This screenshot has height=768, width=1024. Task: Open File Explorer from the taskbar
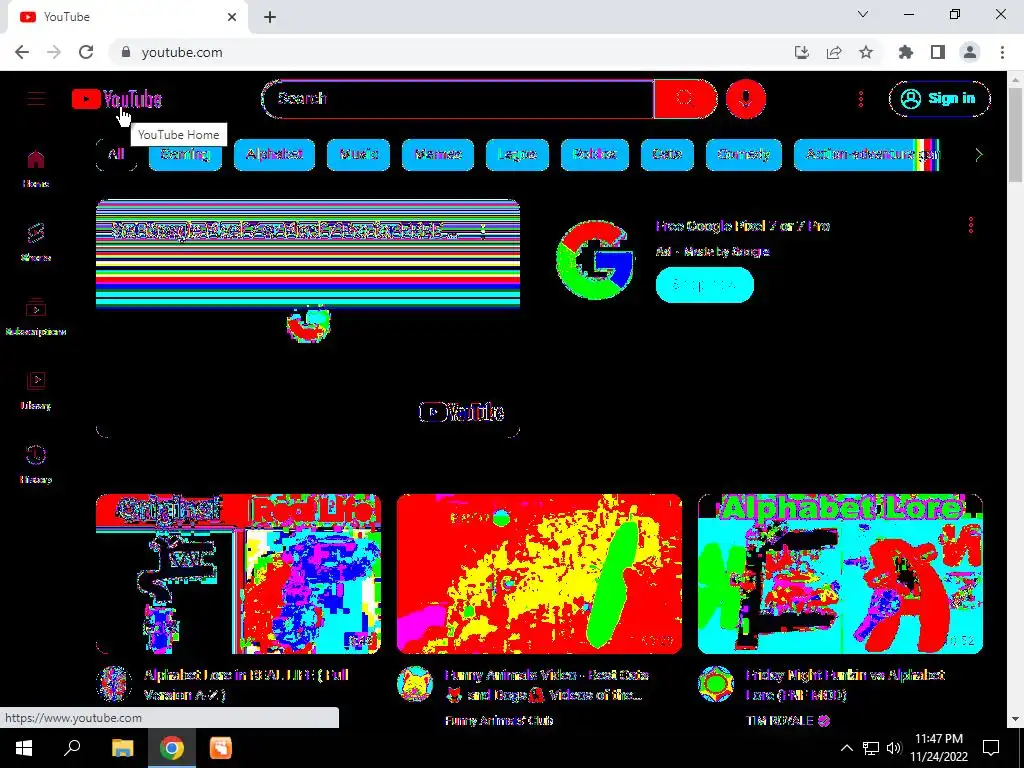(122, 748)
